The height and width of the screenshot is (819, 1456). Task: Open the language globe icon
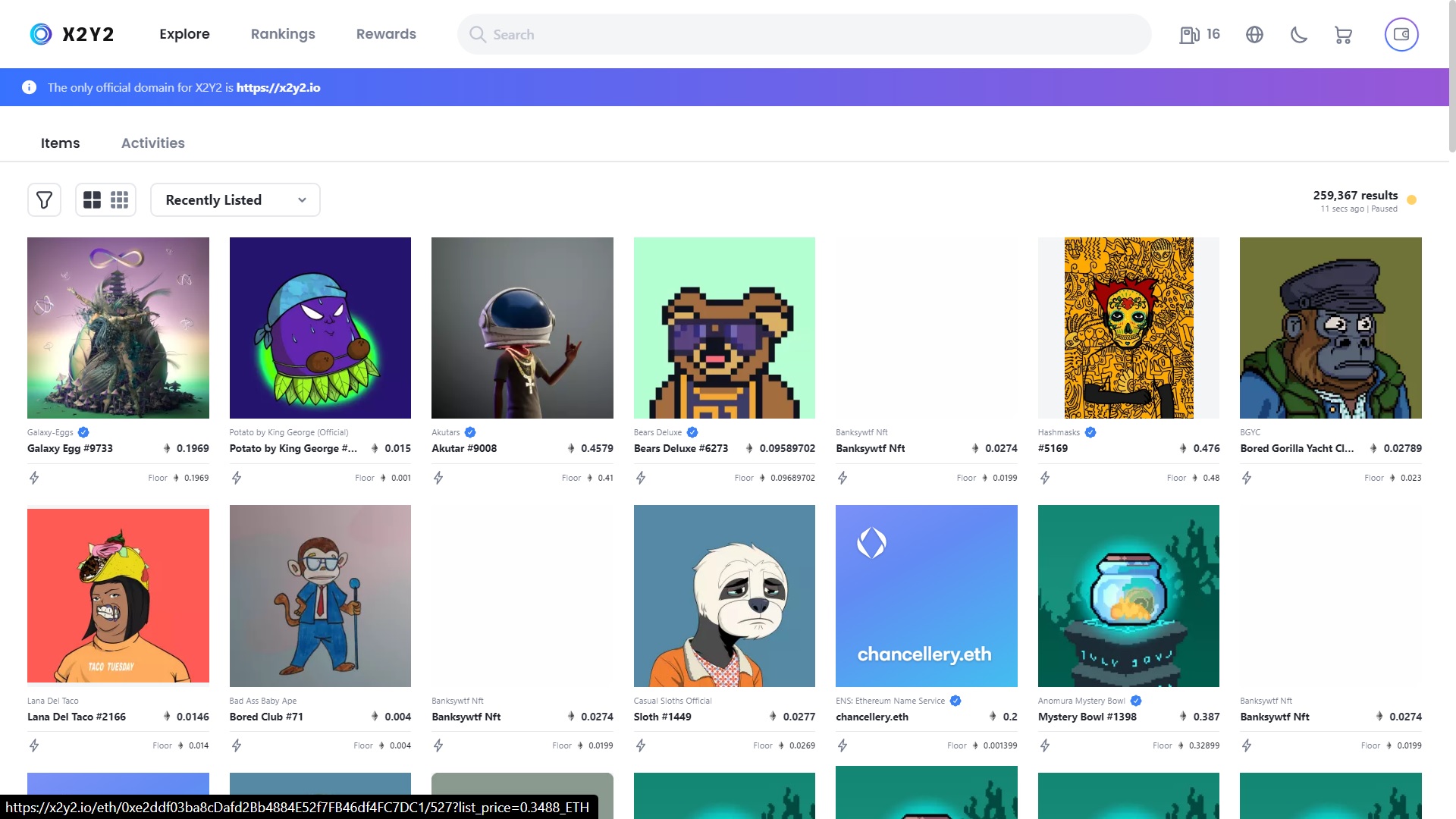[x=1254, y=34]
